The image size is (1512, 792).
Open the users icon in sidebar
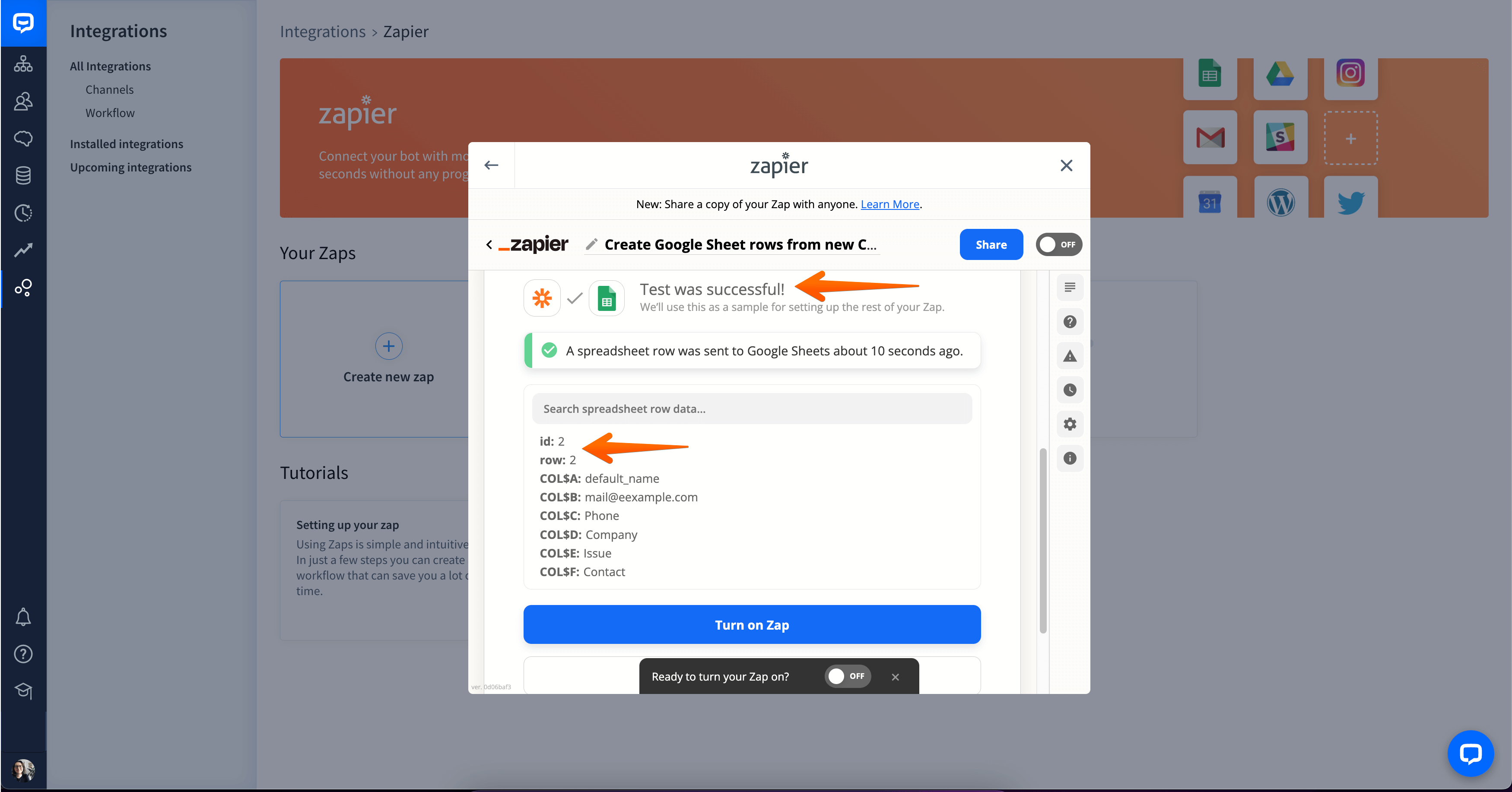23,101
